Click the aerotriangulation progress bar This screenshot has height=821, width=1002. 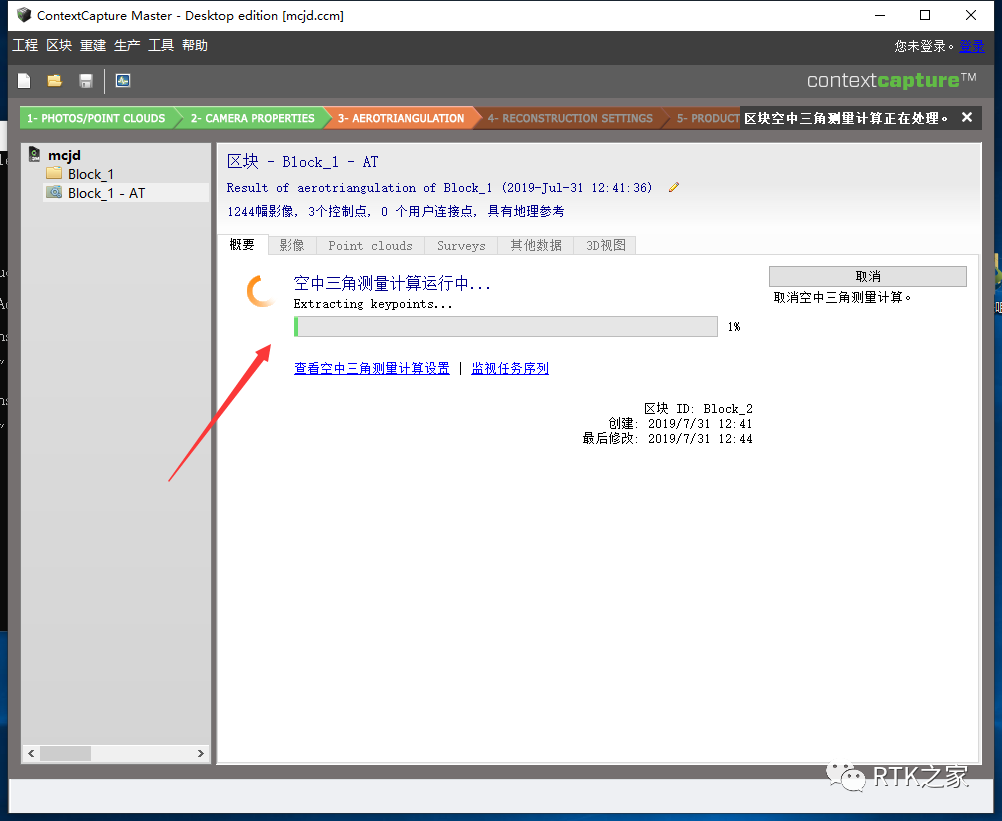(x=505, y=326)
